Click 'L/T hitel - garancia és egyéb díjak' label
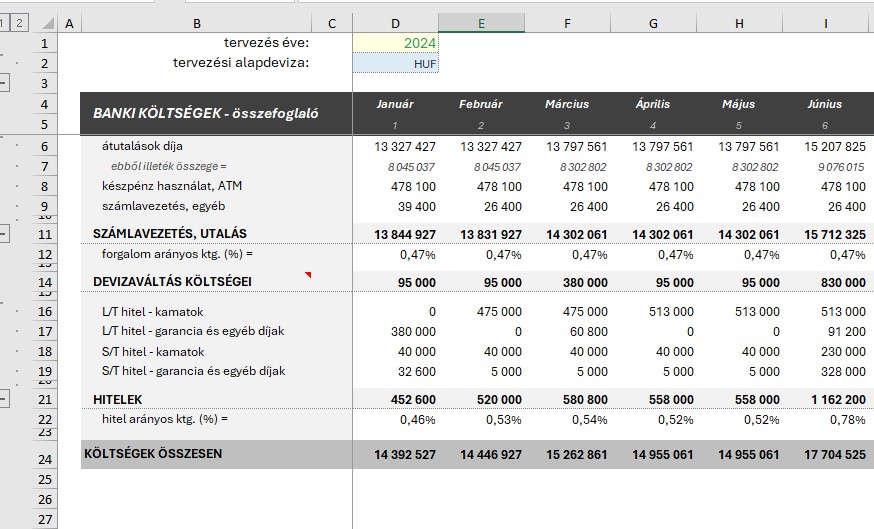The height and width of the screenshot is (529, 874). tap(193, 331)
